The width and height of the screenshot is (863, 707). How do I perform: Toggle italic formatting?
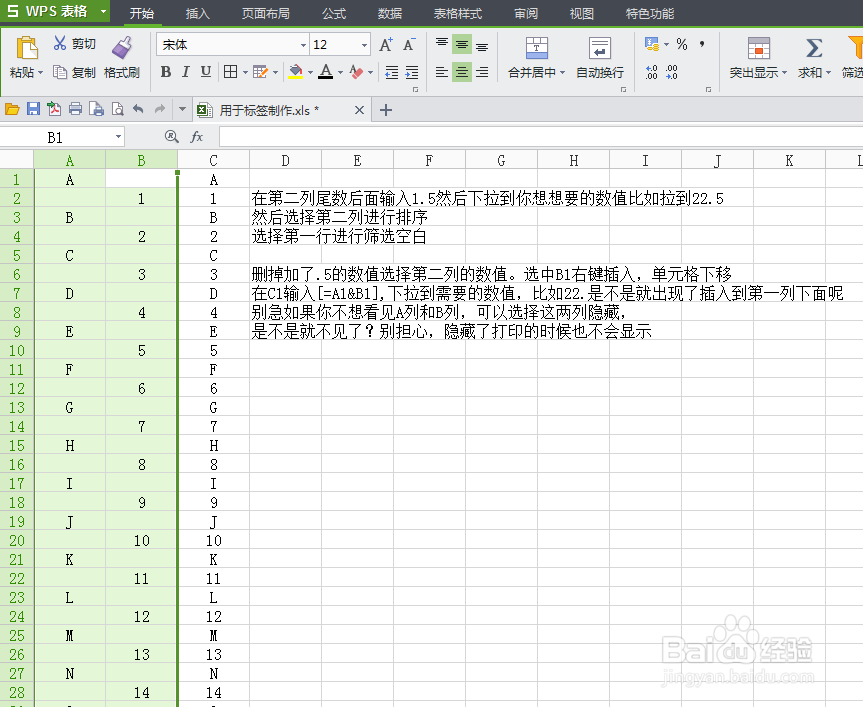coord(185,73)
